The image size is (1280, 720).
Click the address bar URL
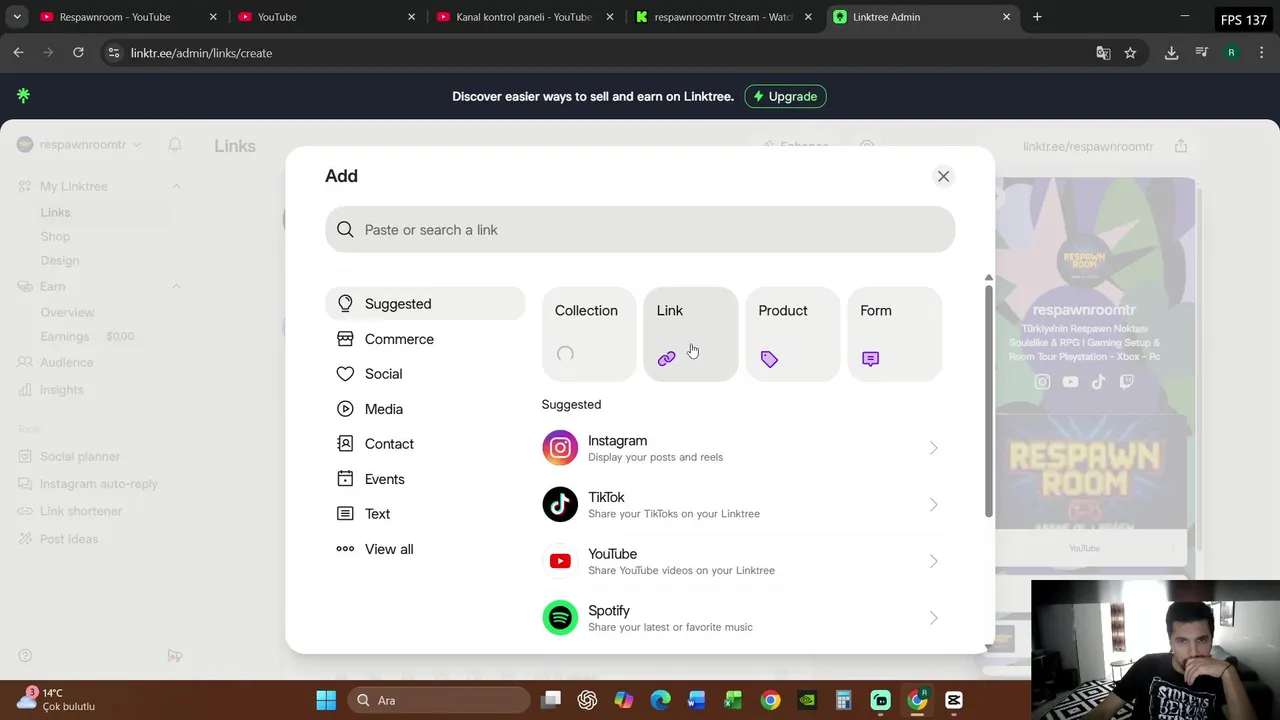[201, 53]
